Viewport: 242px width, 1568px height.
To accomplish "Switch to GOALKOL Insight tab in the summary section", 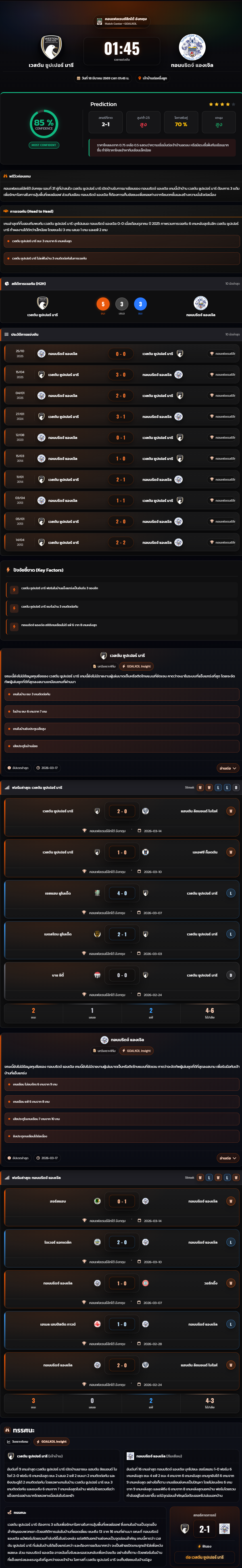I will coord(51,1441).
